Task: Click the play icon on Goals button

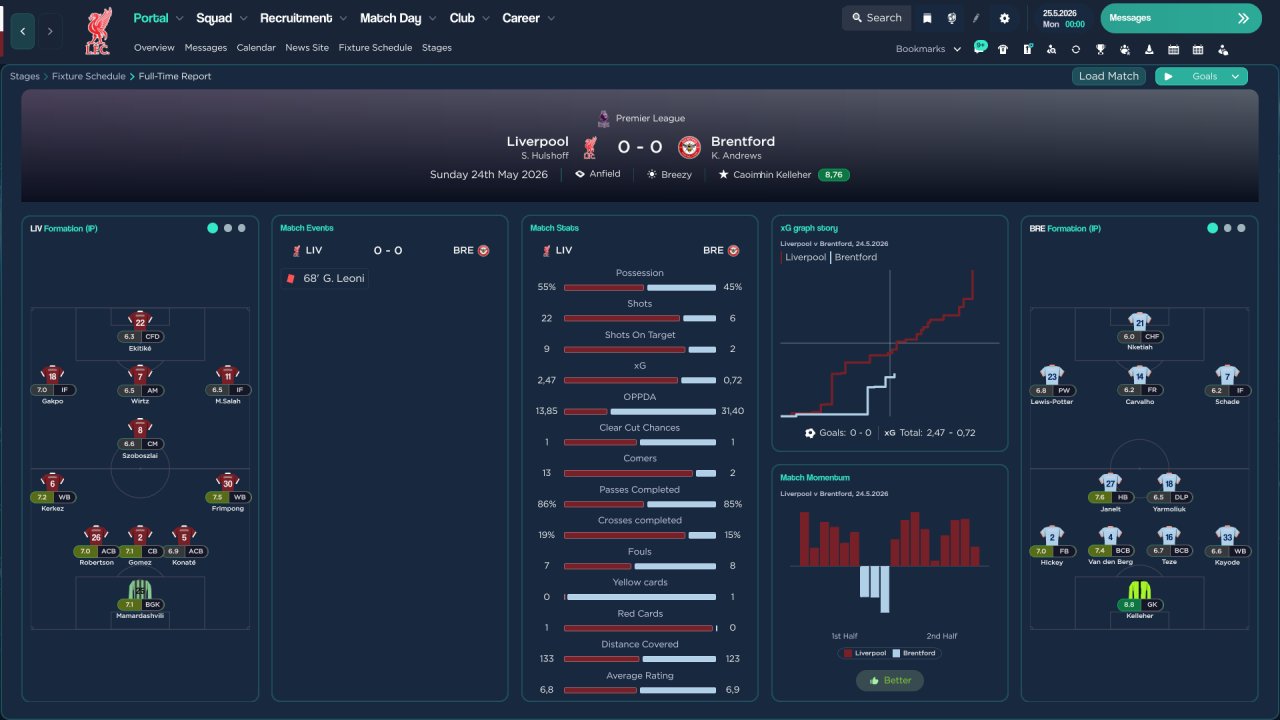Action: pyautogui.click(x=1168, y=76)
